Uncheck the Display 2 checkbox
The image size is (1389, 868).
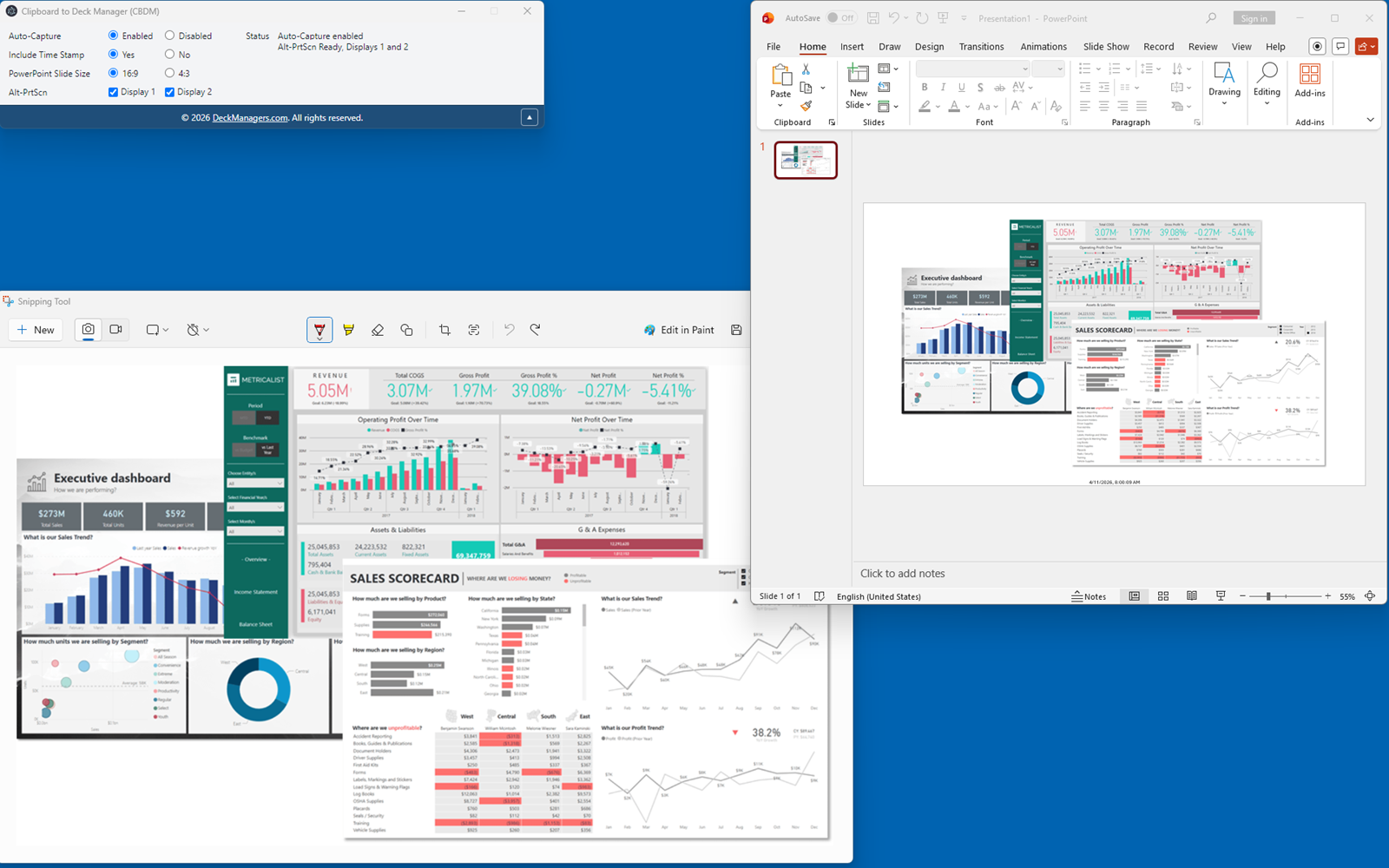pos(170,91)
